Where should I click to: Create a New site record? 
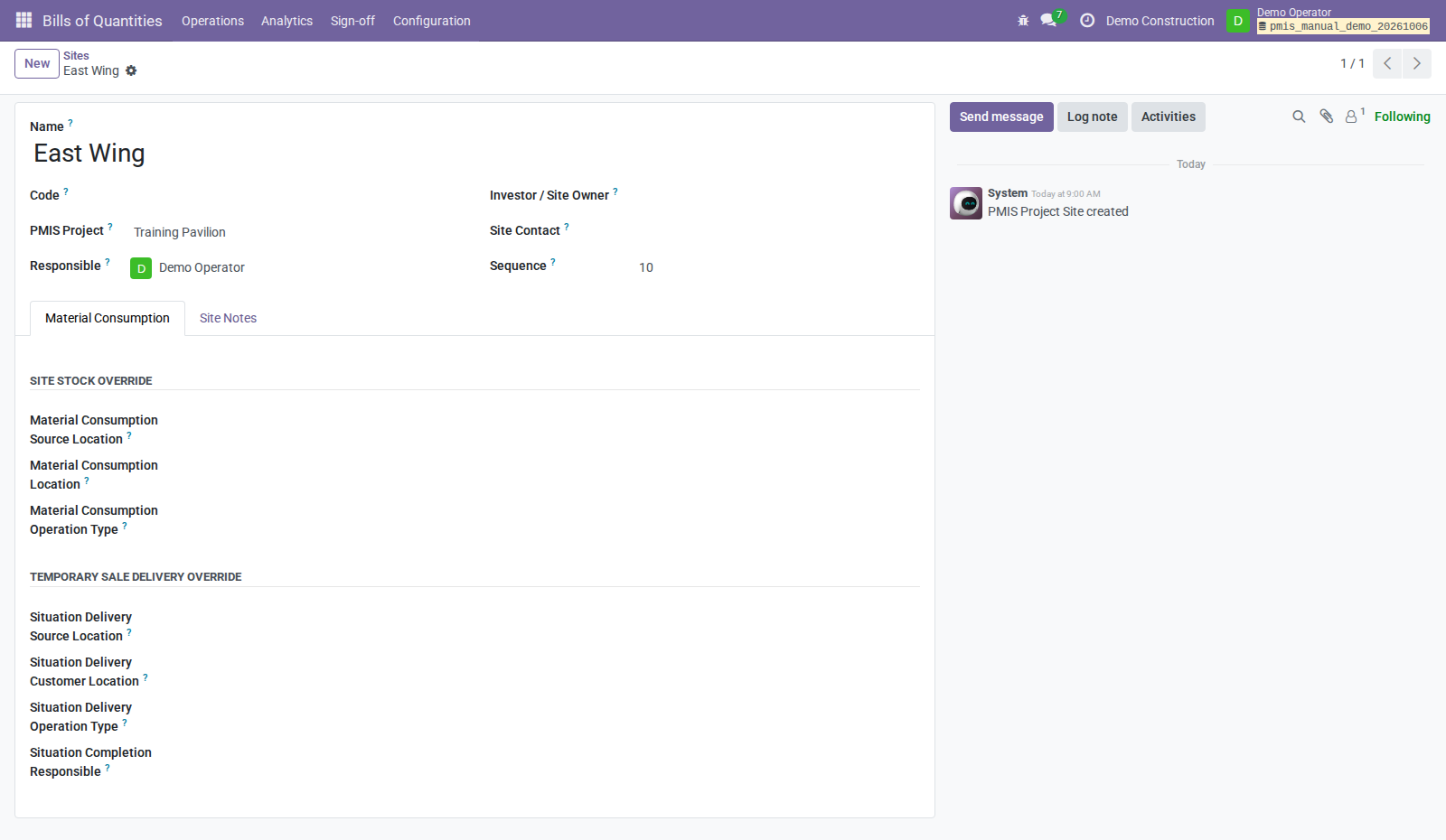[x=37, y=63]
